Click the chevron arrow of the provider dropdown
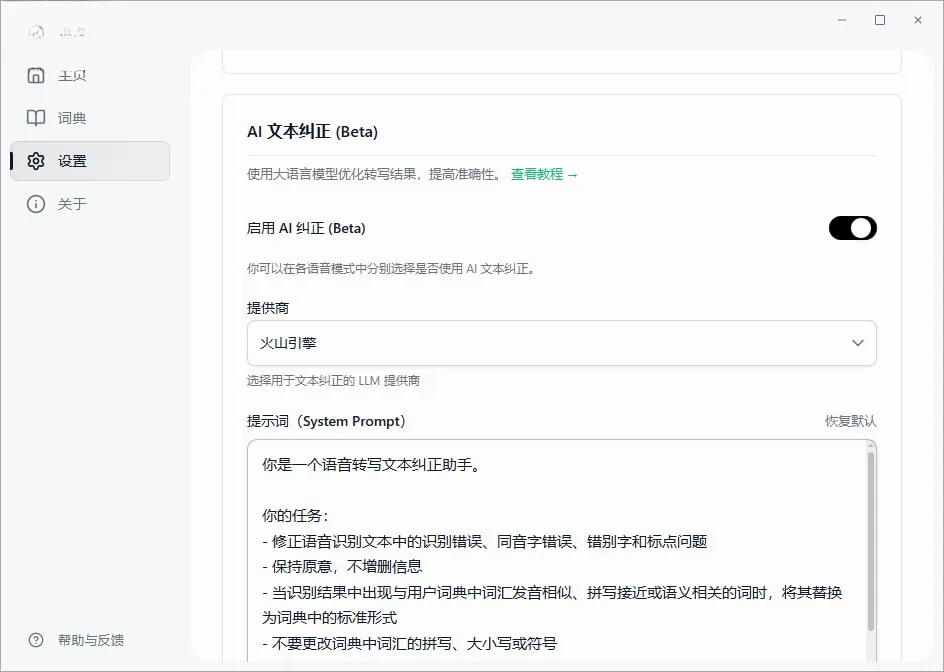This screenshot has height=672, width=944. click(x=858, y=343)
